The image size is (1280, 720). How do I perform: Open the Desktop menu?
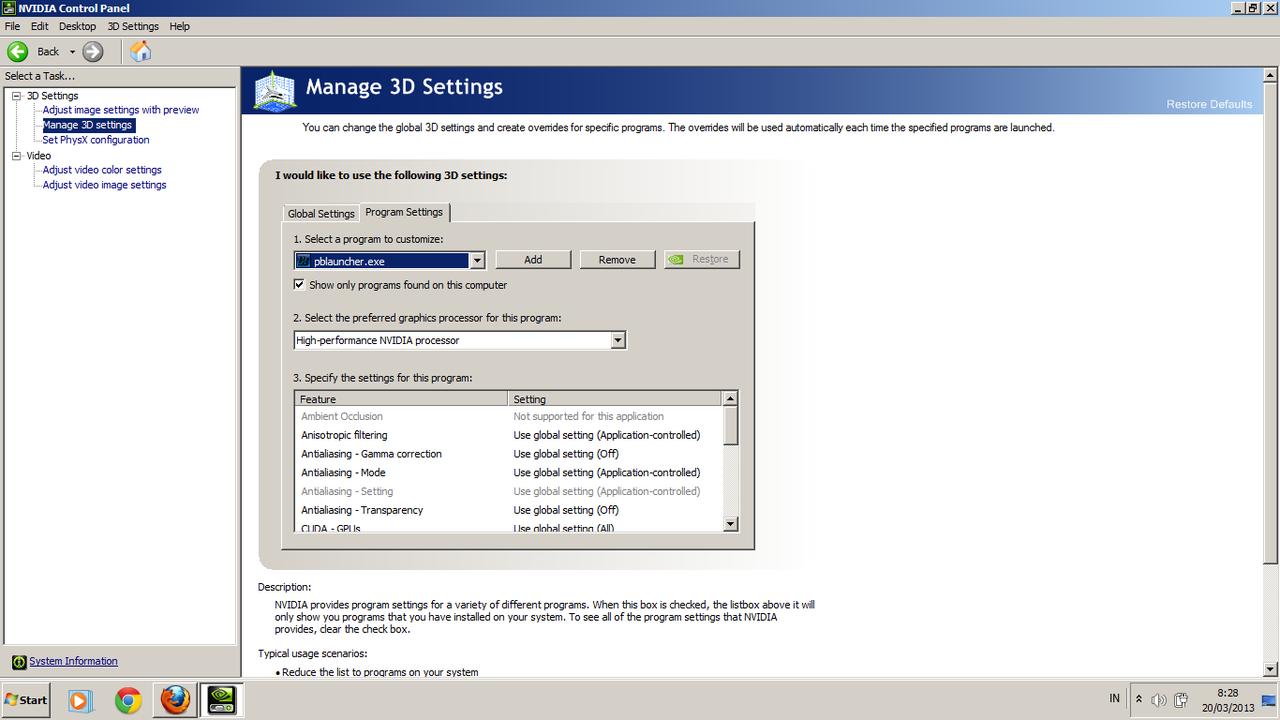78,26
